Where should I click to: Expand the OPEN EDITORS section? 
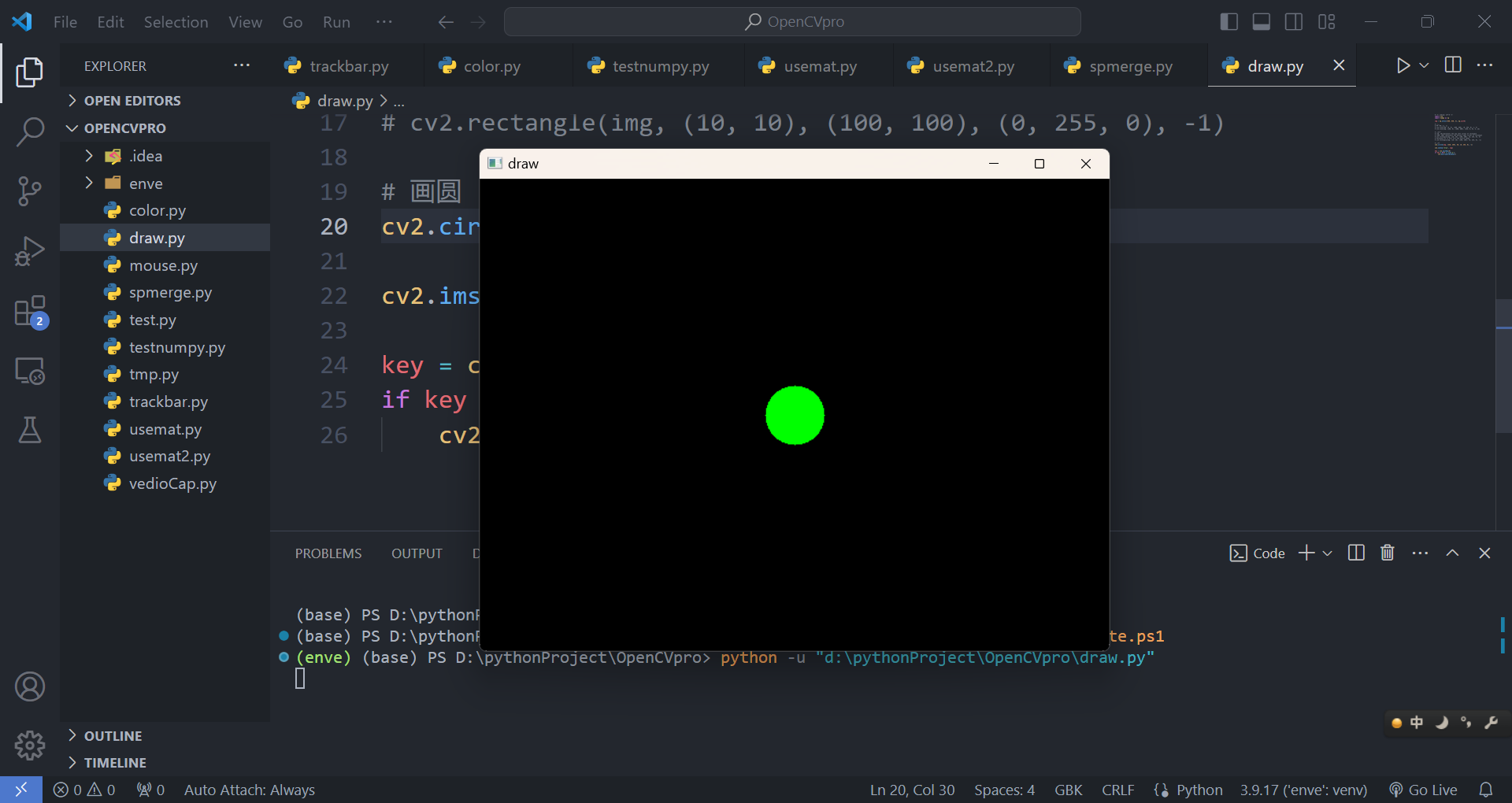click(165, 101)
